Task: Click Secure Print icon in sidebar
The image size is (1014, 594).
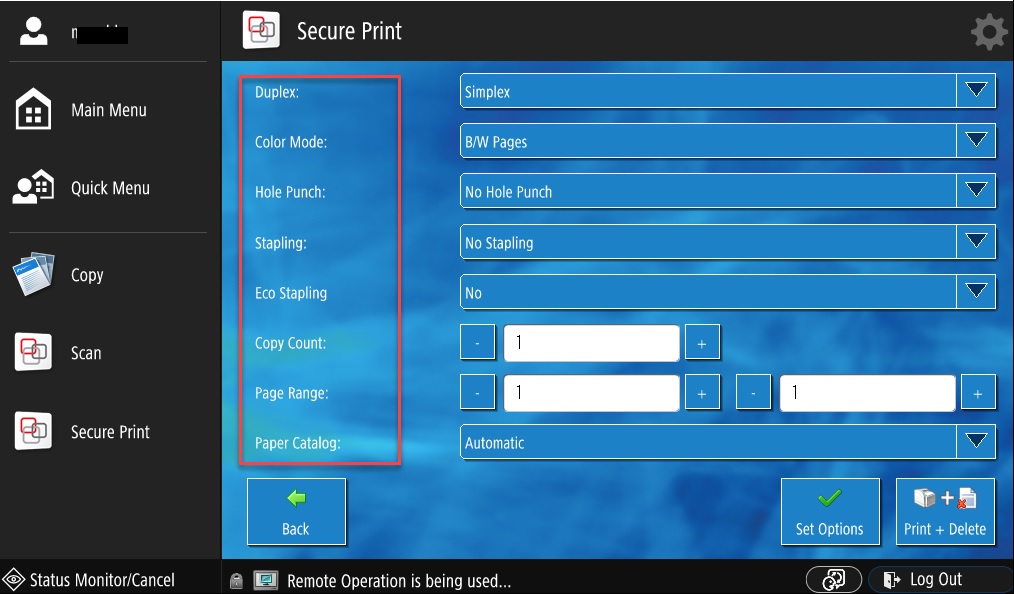Action: 33,431
